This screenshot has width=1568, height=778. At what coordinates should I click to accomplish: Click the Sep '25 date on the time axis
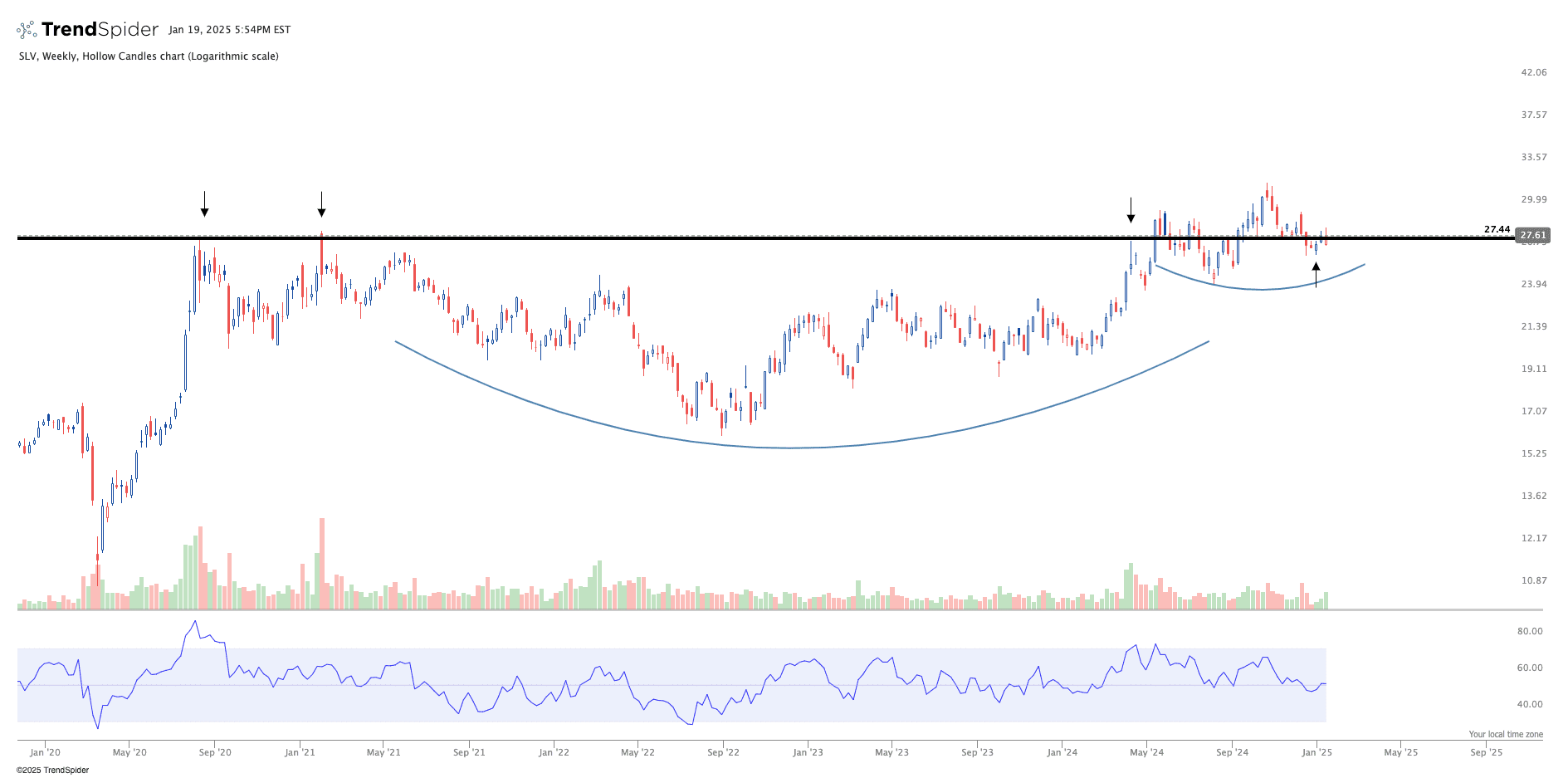pos(1486,752)
